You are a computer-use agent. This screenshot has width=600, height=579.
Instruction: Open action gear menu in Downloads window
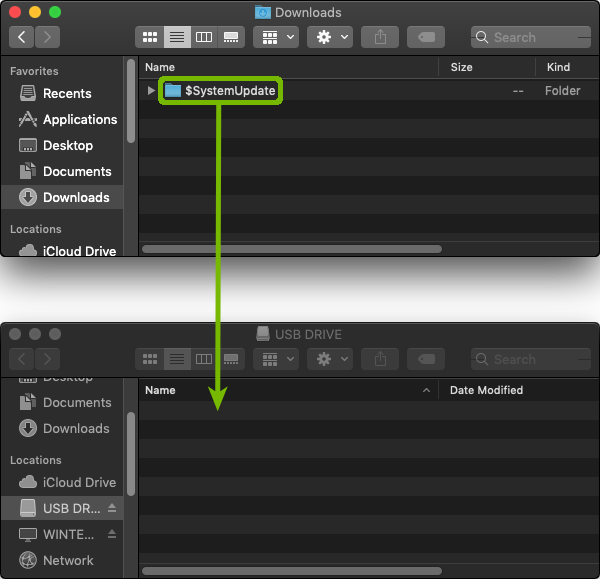click(330, 37)
